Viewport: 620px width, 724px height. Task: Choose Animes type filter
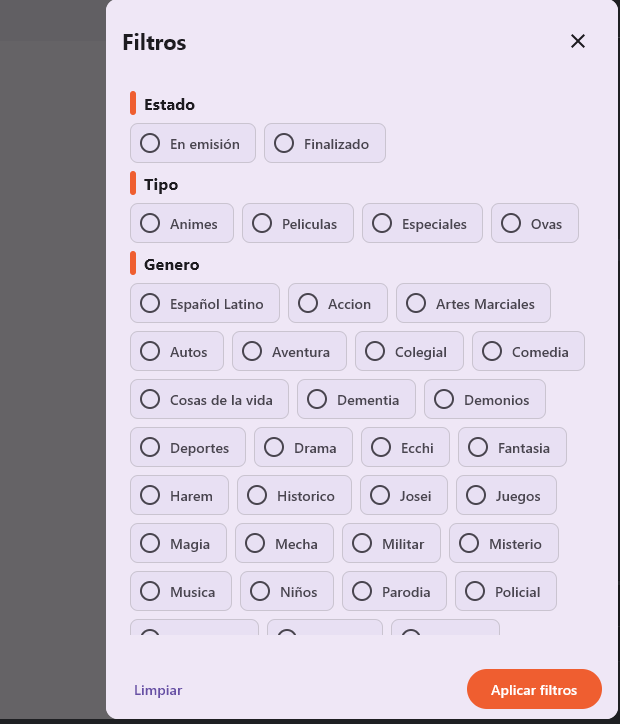click(x=182, y=224)
